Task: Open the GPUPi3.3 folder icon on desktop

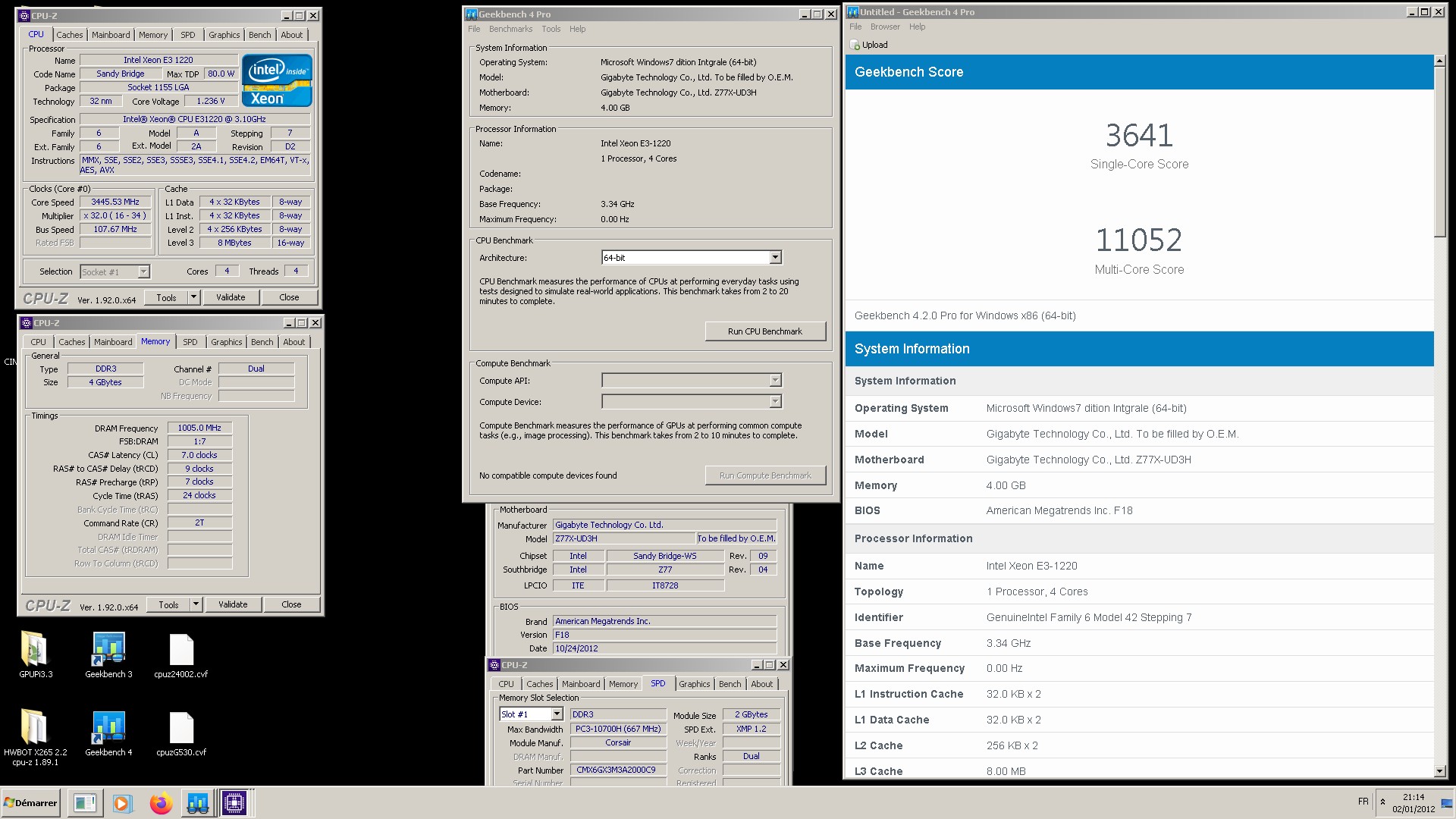Action: click(x=35, y=649)
